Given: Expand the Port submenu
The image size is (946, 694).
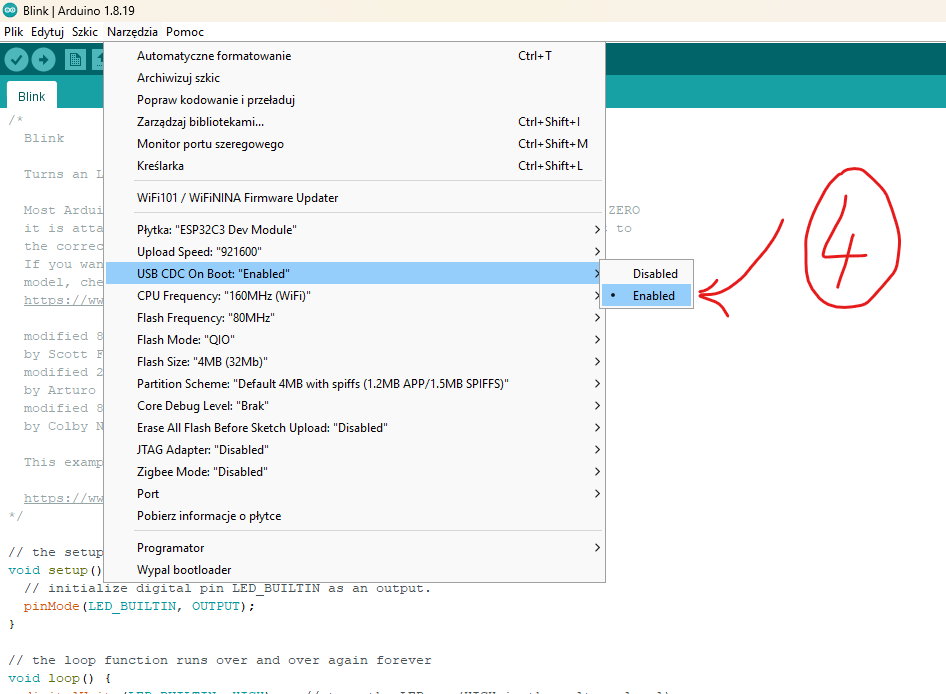Looking at the screenshot, I should 355,494.
